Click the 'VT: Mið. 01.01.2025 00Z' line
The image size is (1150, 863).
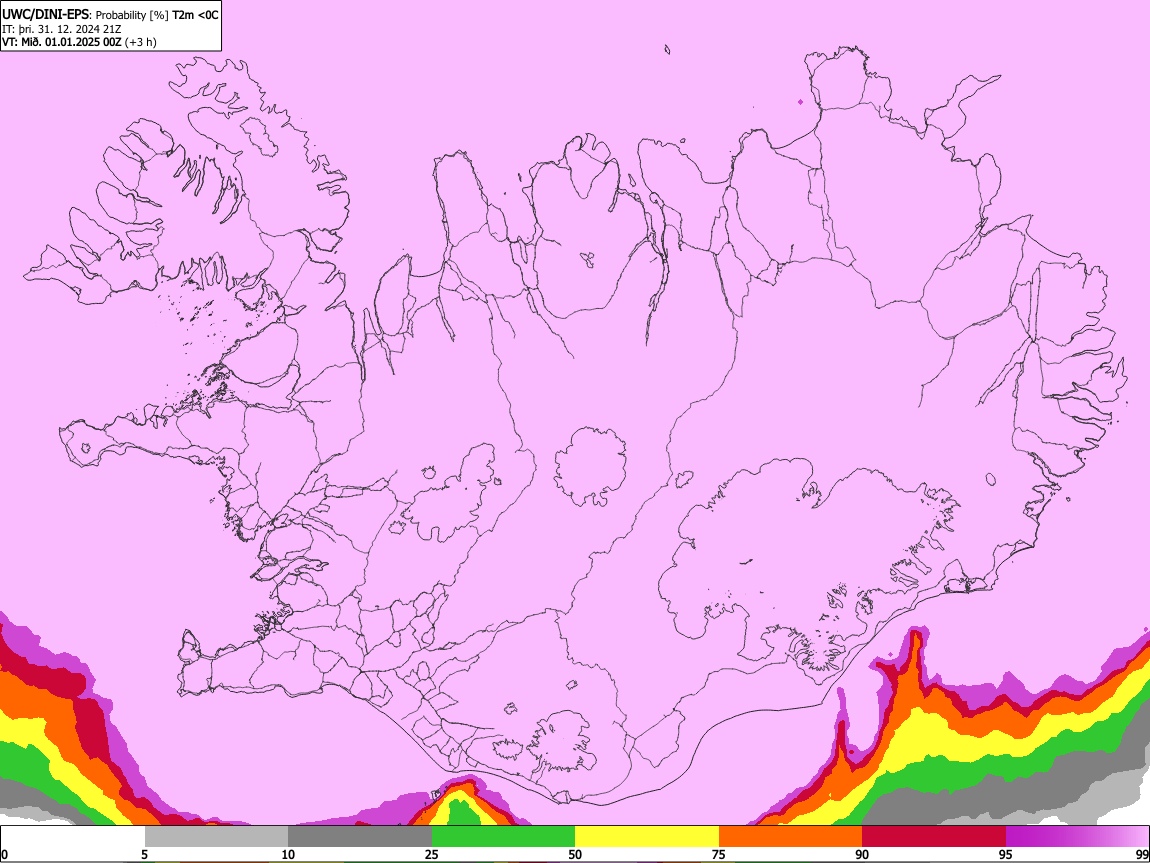[62, 42]
